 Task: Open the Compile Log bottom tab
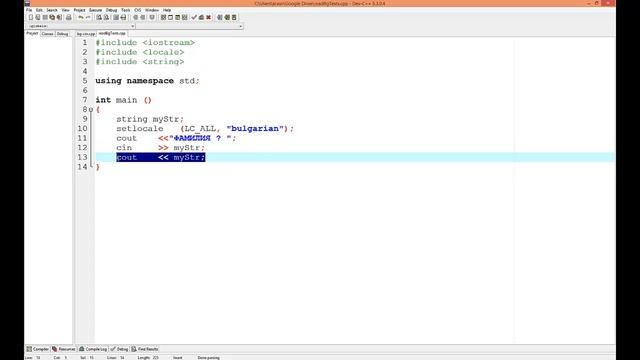(x=93, y=349)
